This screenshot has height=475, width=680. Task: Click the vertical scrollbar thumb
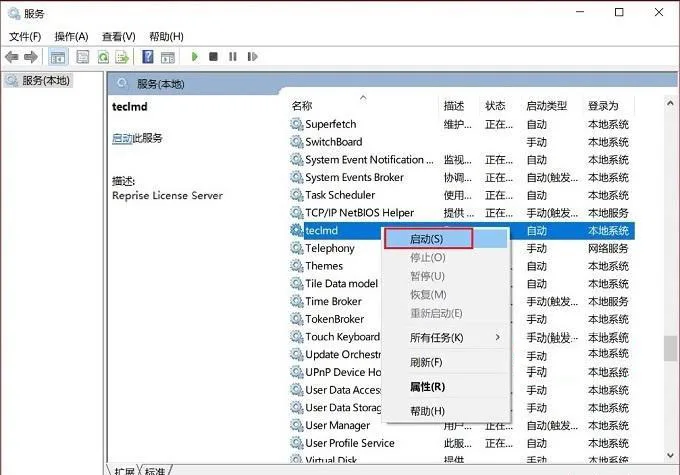(x=670, y=348)
